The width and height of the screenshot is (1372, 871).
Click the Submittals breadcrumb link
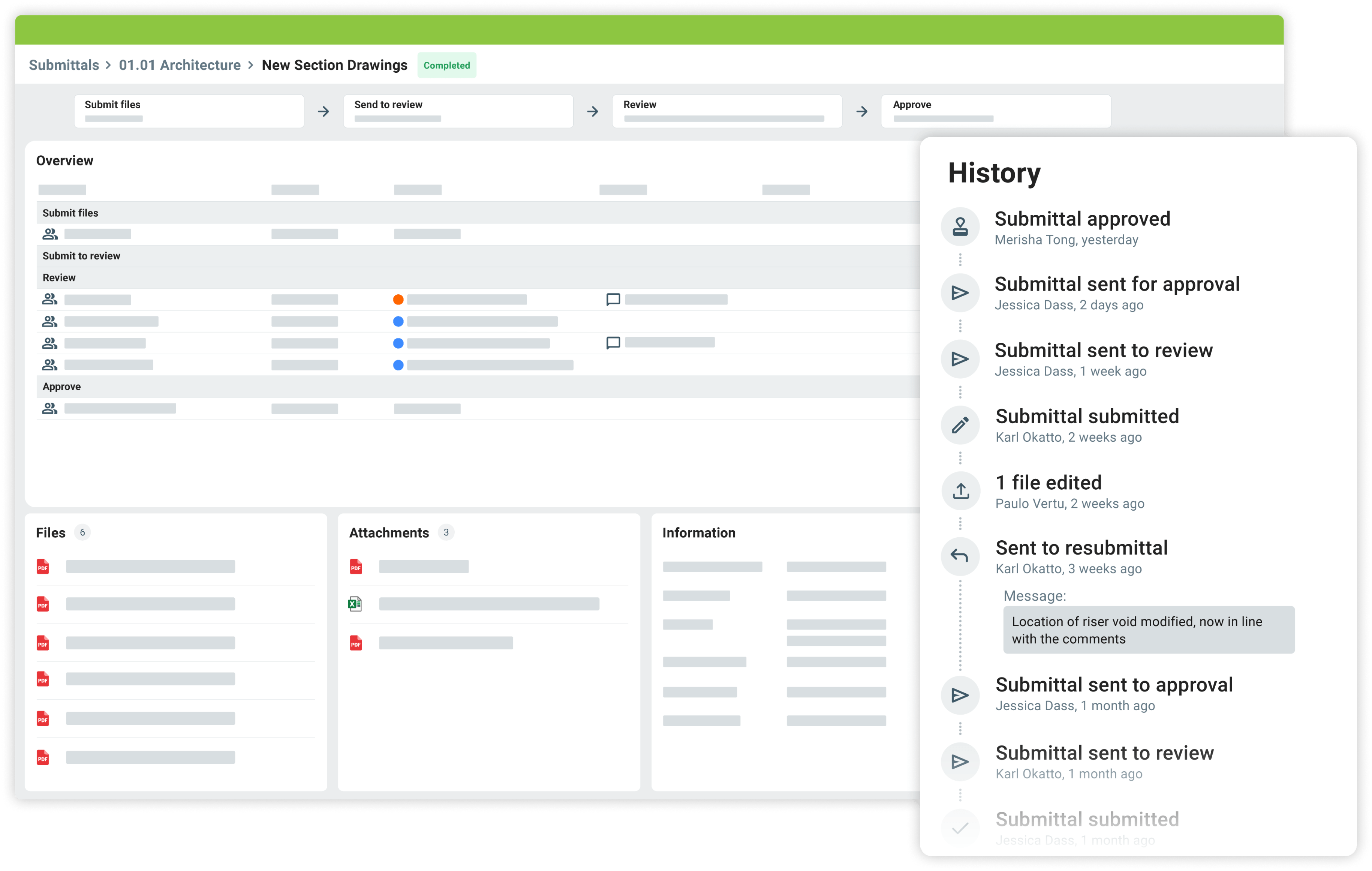click(64, 65)
